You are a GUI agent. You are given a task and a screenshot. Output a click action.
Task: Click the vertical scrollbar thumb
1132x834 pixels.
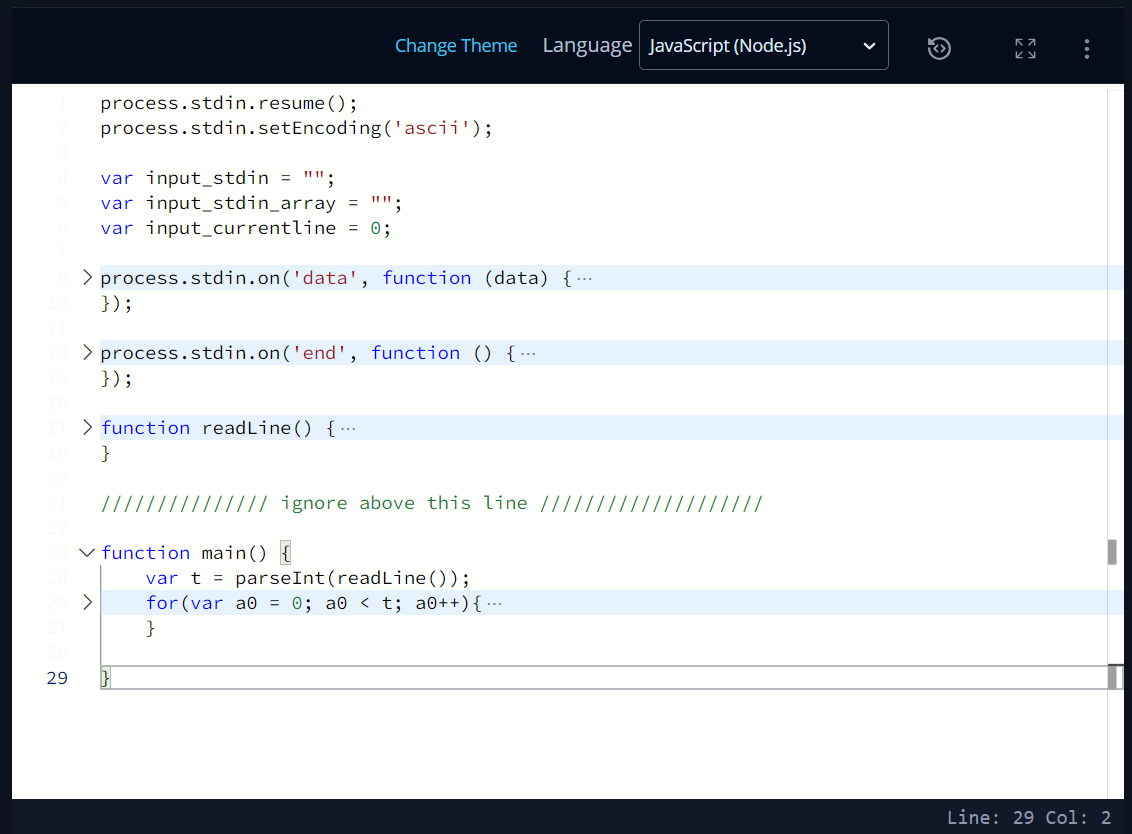coord(1111,550)
